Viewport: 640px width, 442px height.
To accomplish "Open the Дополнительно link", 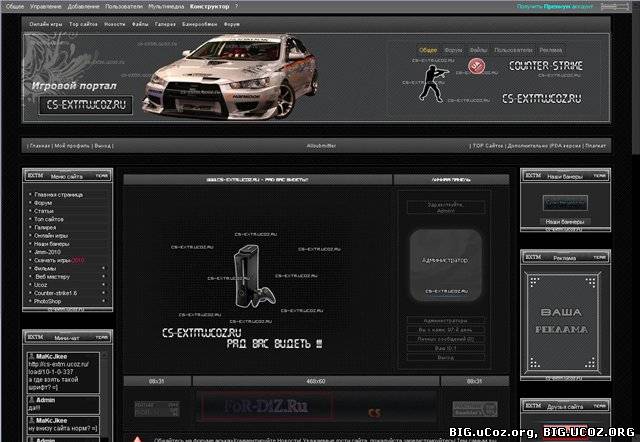I will pyautogui.click(x=529, y=146).
